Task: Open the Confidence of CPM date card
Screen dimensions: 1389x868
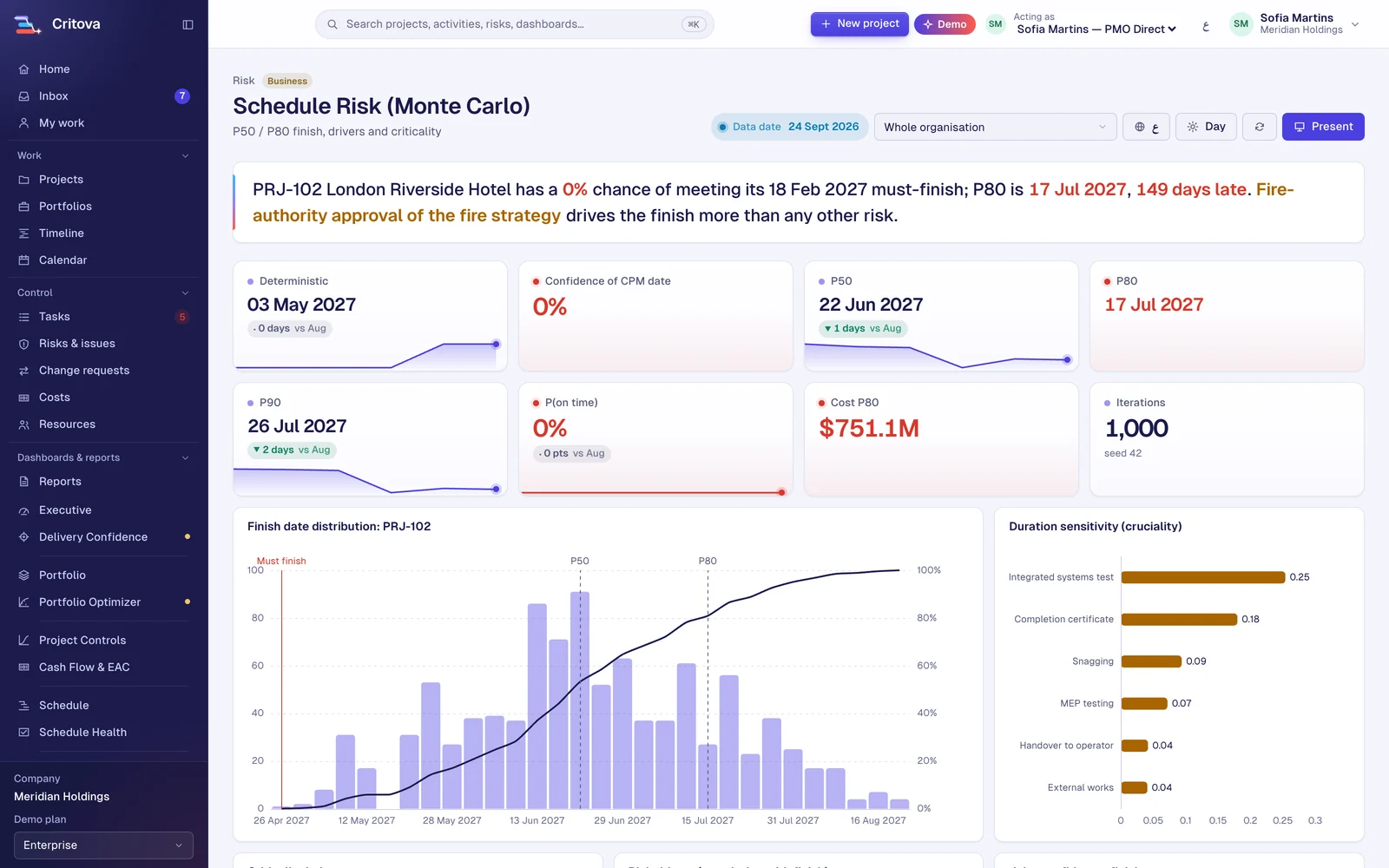Action: coord(655,317)
